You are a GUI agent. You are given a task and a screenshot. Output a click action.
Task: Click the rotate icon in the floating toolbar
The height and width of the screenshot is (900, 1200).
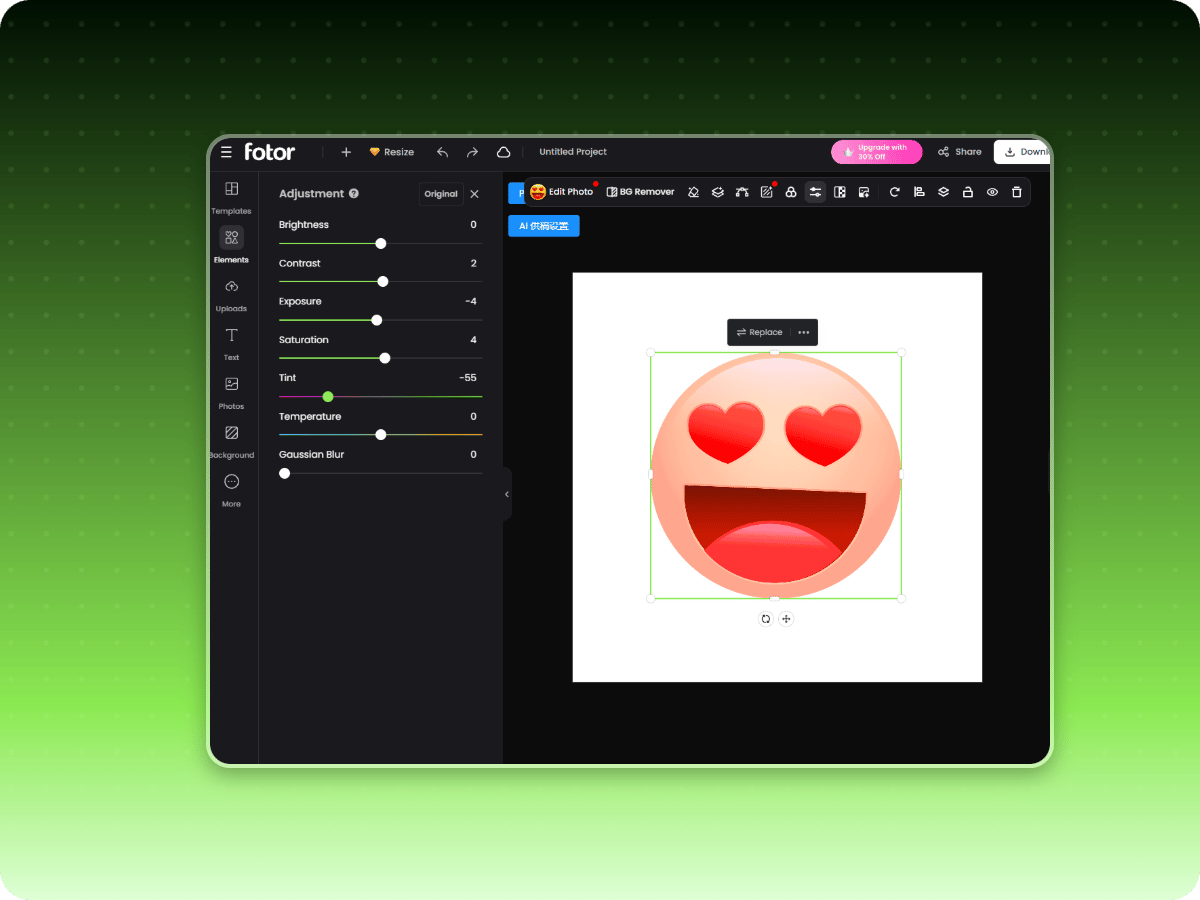(895, 192)
